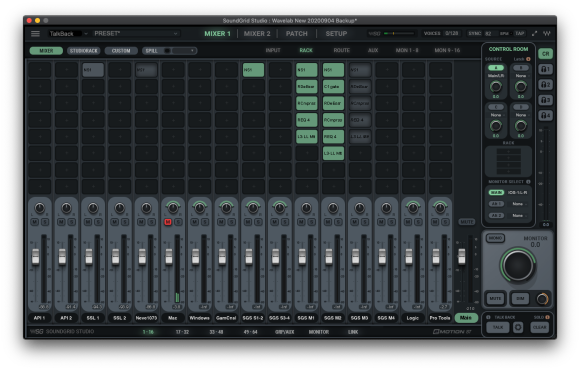The height and width of the screenshot is (370, 580).
Task: Open C1 gate plugin on SGS M2
Action: tap(333, 87)
